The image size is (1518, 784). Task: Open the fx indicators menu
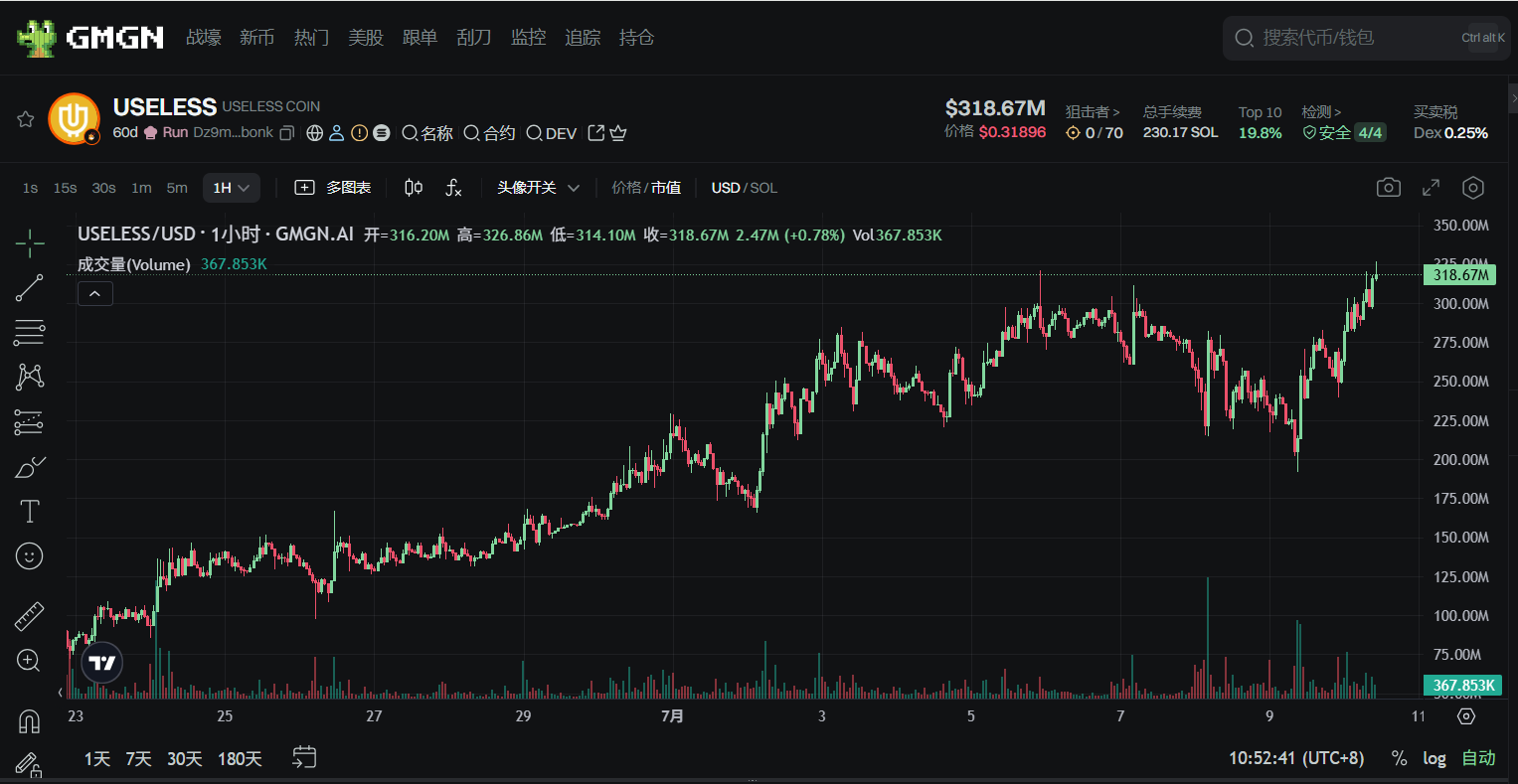click(453, 188)
